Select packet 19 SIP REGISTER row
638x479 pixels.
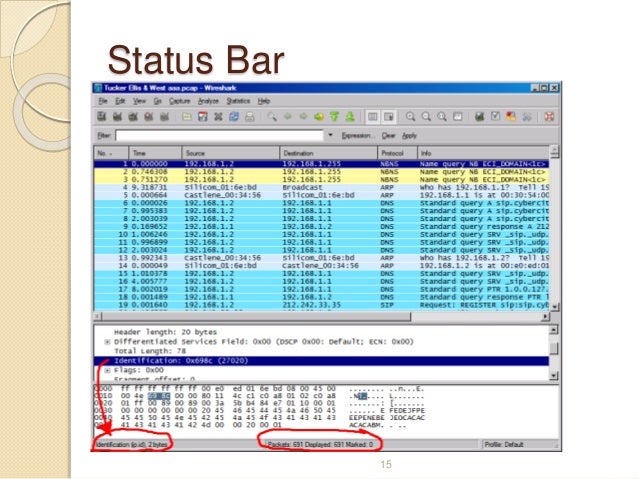321,305
